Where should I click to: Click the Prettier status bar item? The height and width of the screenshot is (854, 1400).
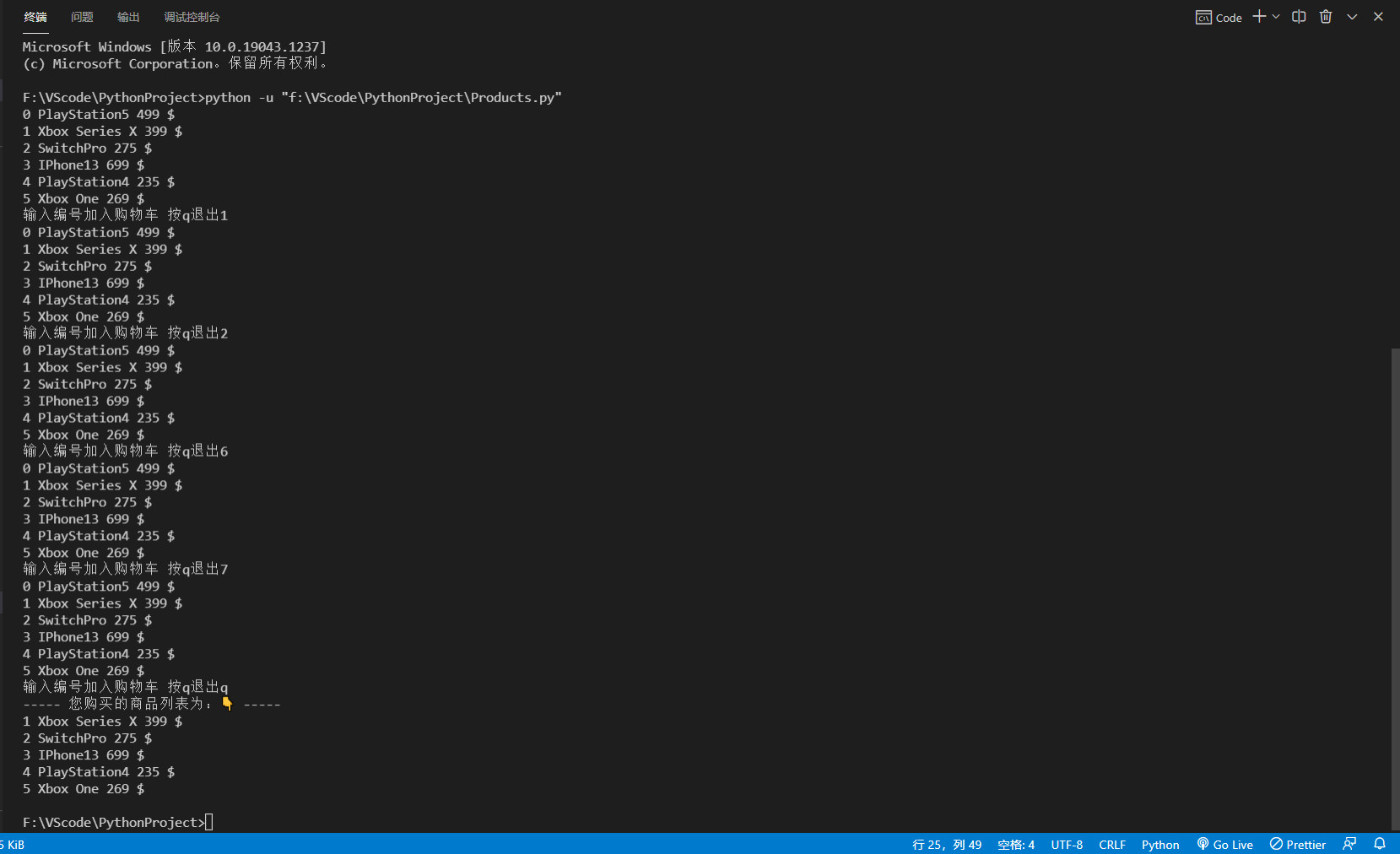(x=1298, y=844)
